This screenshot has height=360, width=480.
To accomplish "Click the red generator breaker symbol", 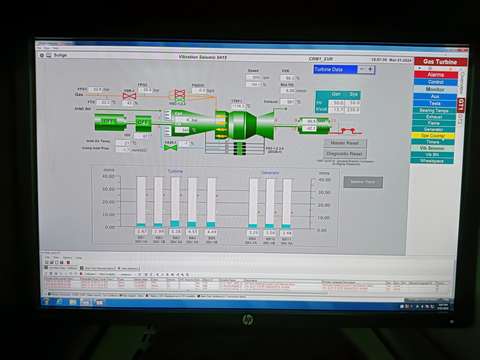I will [x=350, y=131].
